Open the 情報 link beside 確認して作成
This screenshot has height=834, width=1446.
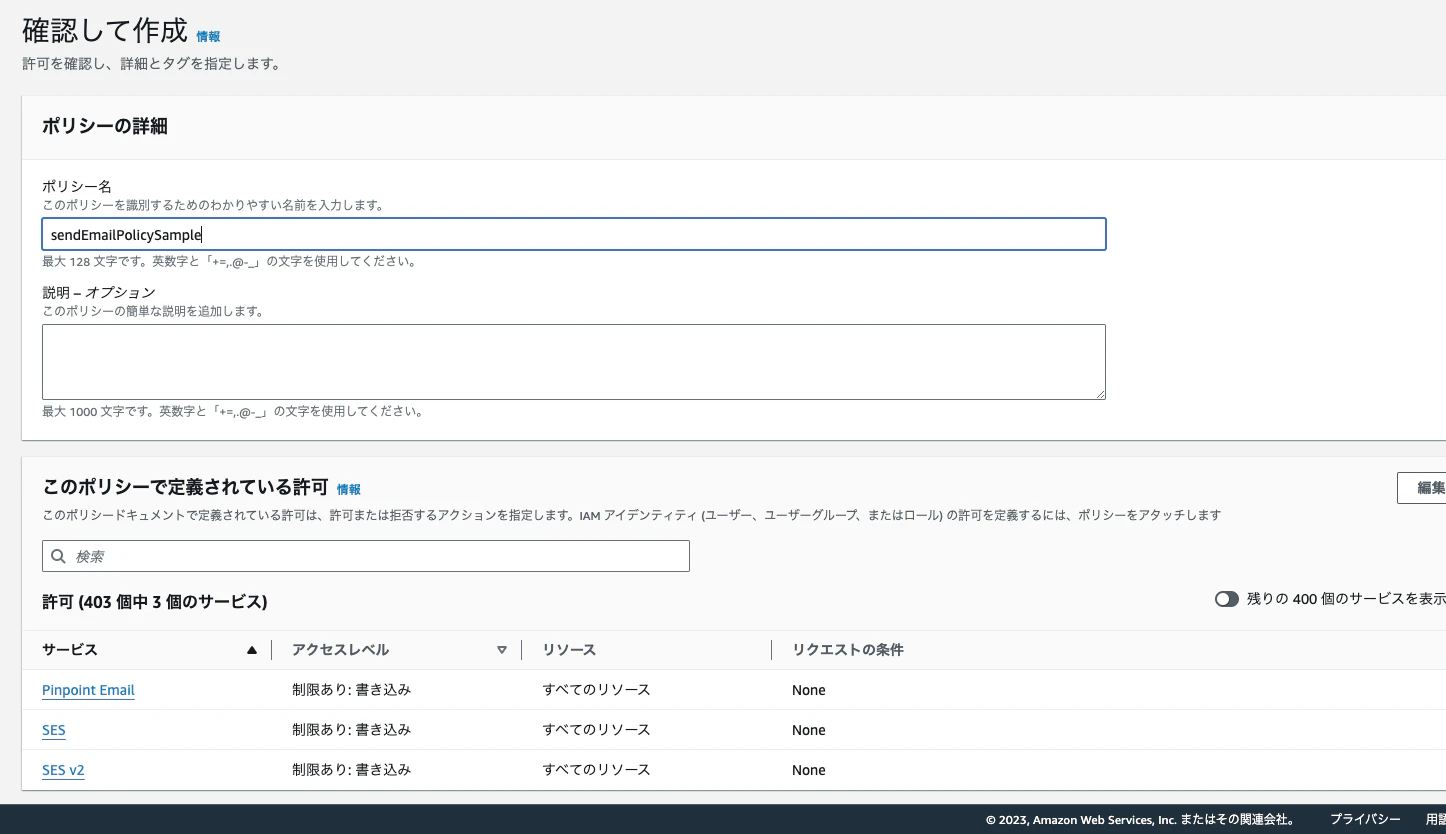click(208, 37)
